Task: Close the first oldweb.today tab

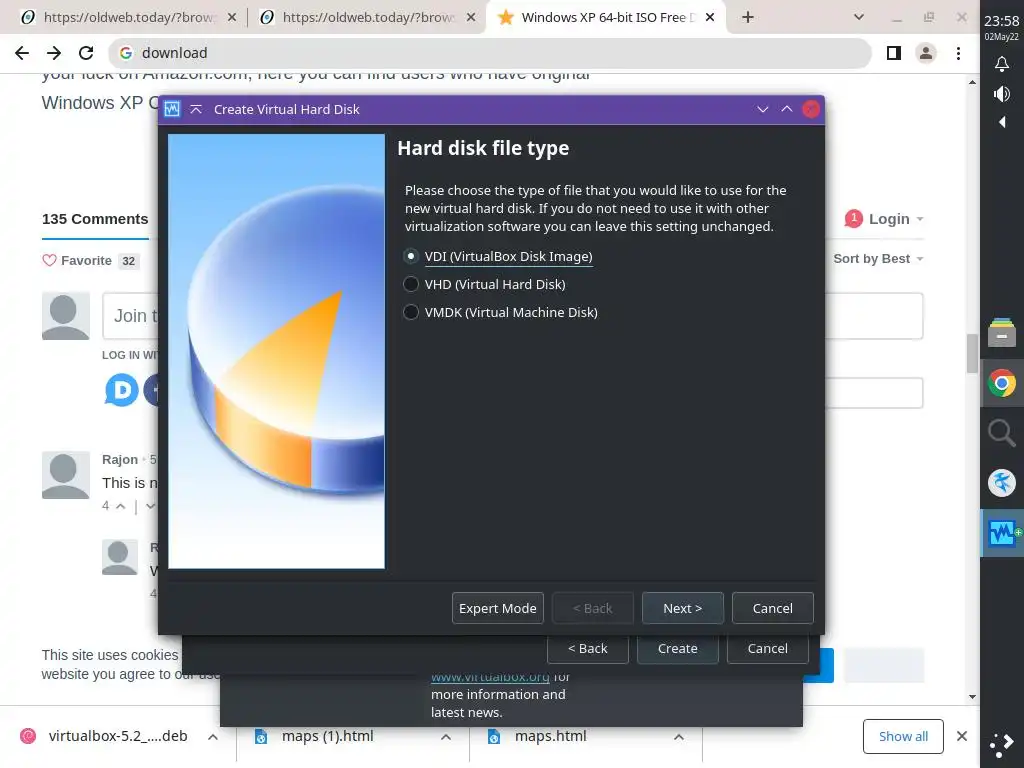Action: point(232,17)
